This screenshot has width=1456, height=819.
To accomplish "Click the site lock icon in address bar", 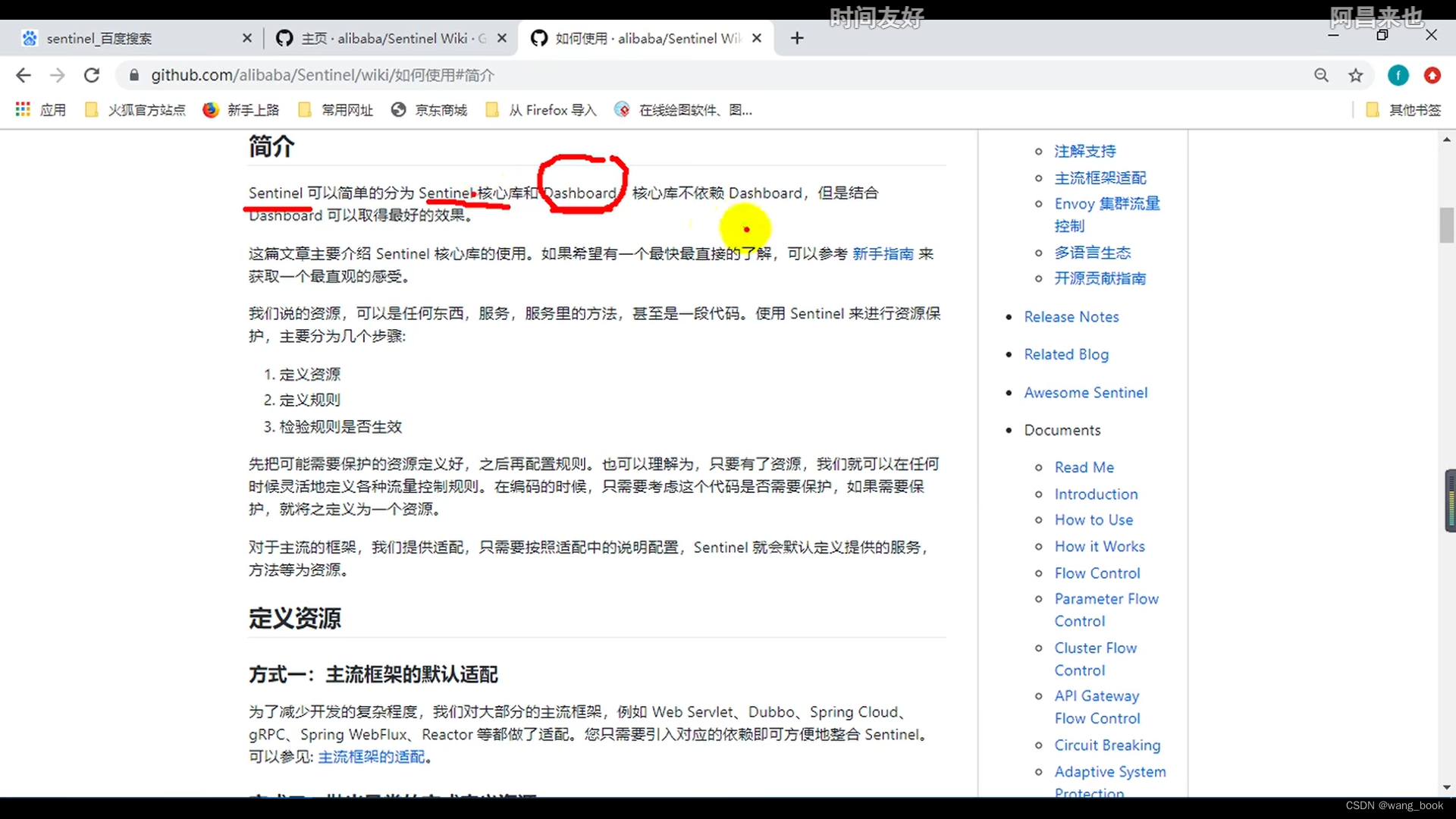I will coord(134,75).
